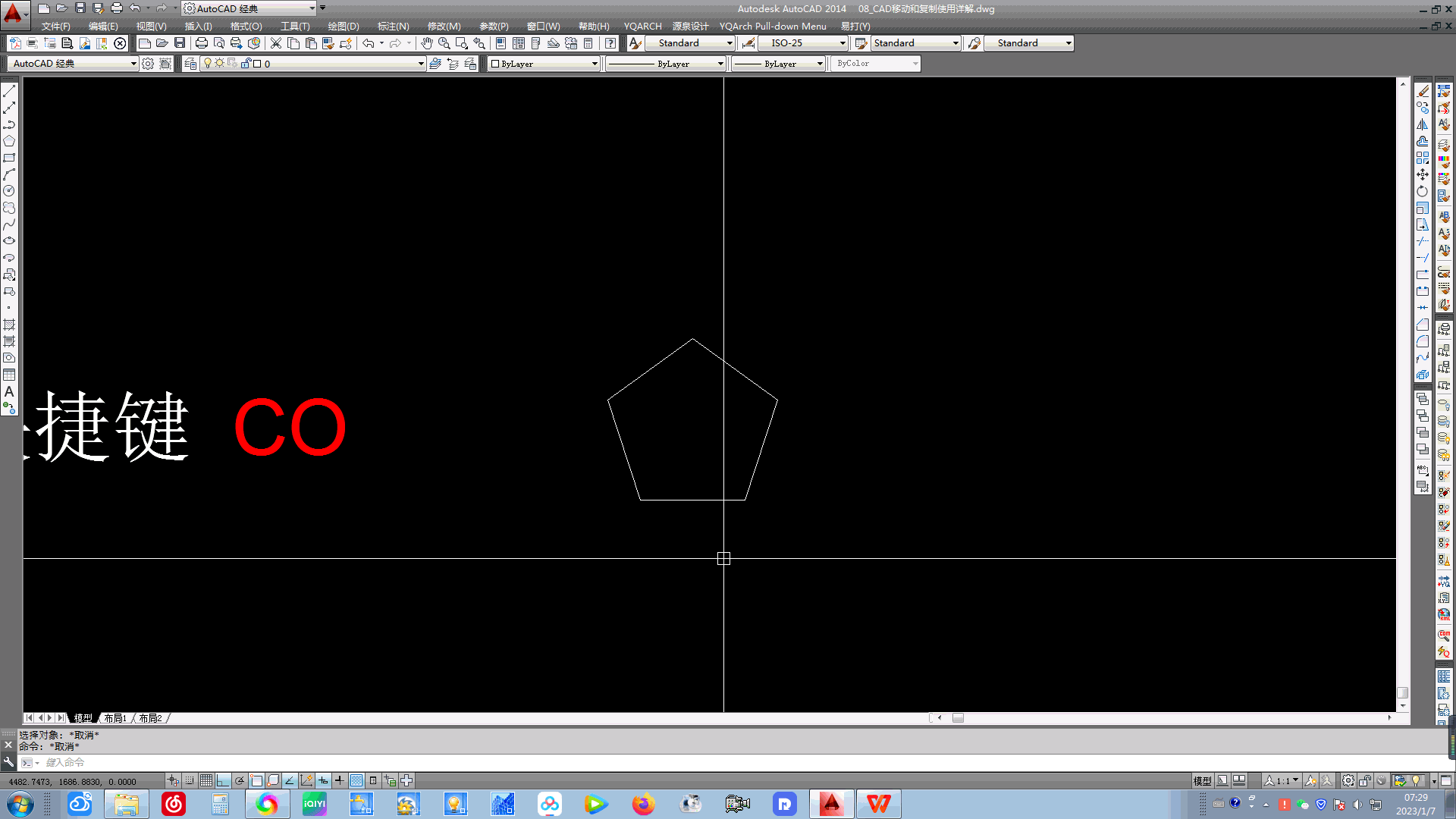Open the Layer Properties Manager icon
Screen dimensions: 1456x819
pos(190,64)
